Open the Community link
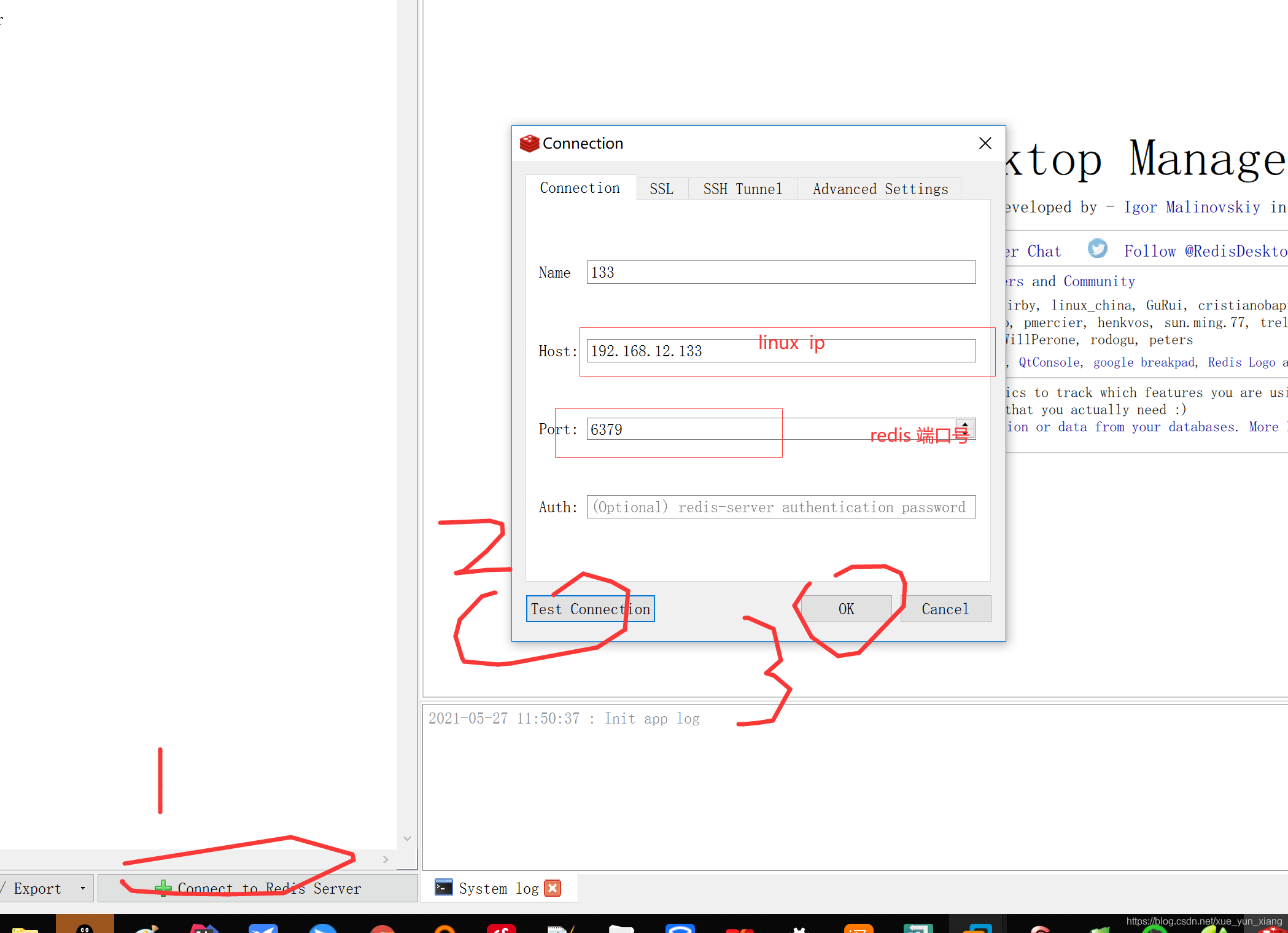1288x933 pixels. click(x=1100, y=281)
